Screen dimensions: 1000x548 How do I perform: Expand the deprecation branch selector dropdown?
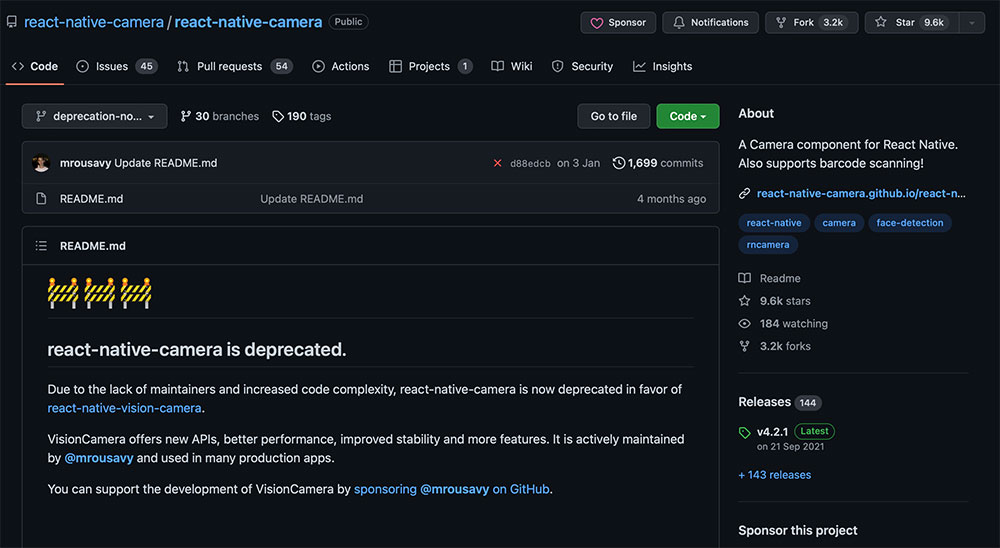click(95, 117)
